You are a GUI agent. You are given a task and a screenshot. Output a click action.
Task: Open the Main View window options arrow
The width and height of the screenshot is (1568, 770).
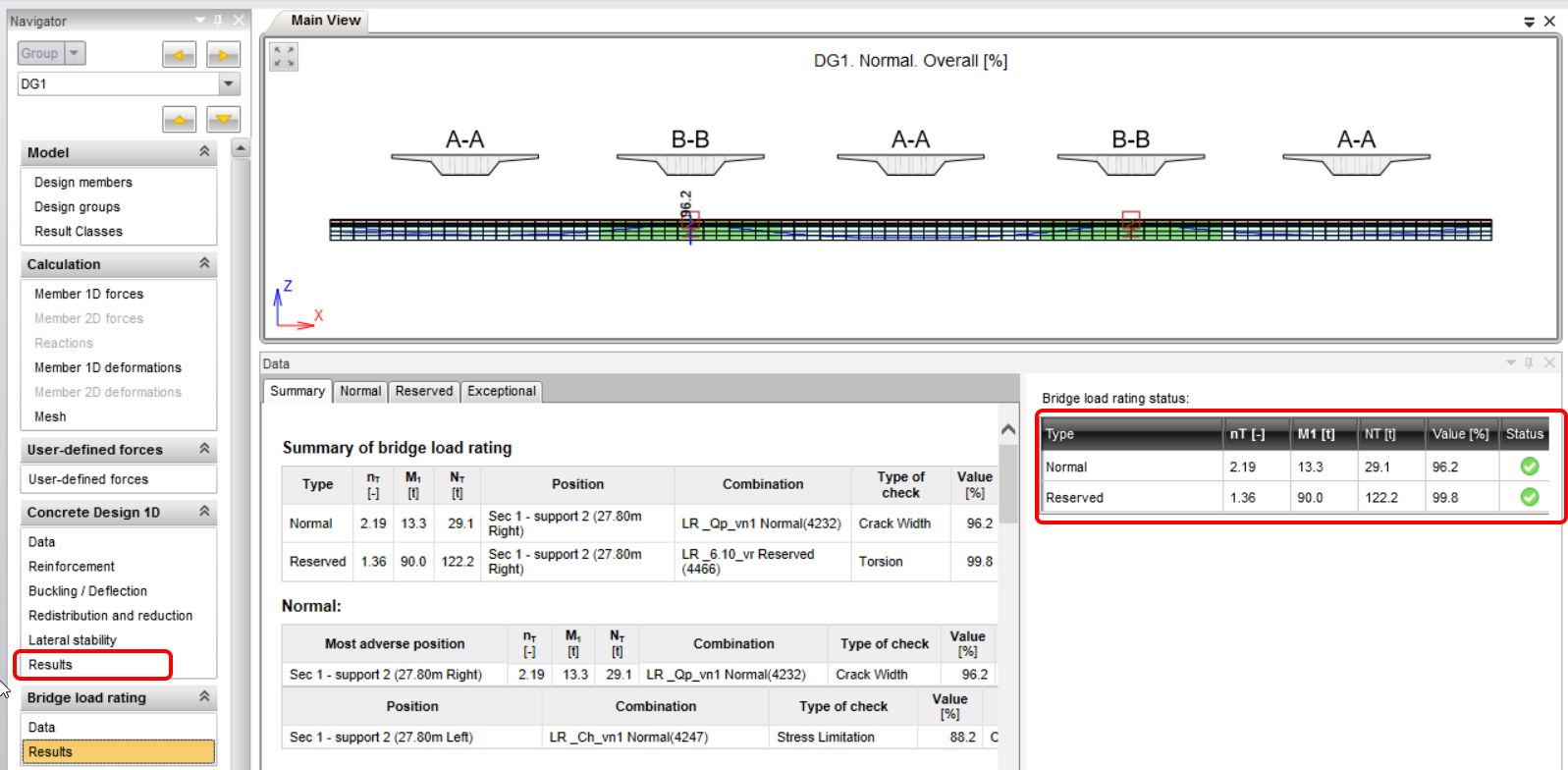click(1529, 22)
